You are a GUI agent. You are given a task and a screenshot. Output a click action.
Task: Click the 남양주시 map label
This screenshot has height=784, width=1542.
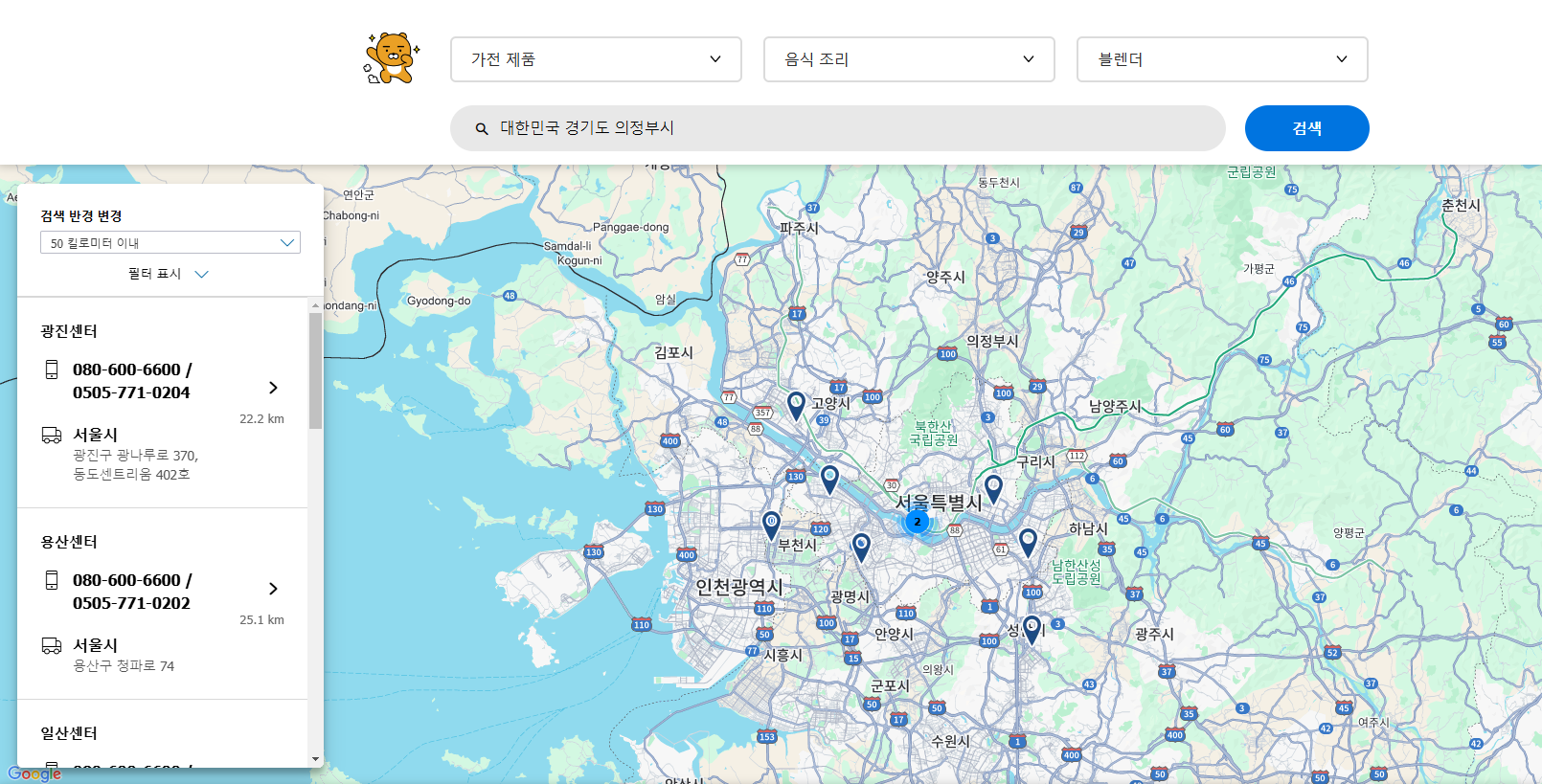tap(1115, 406)
